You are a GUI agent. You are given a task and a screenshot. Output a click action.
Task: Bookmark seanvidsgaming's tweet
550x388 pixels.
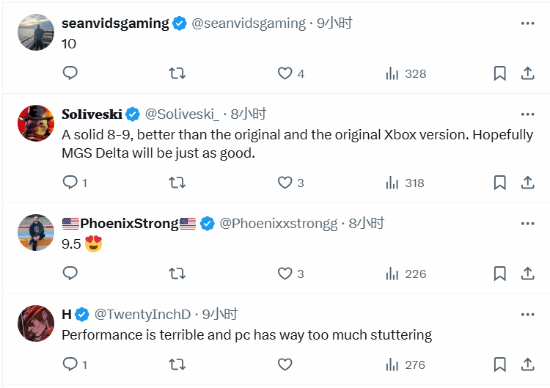pos(499,74)
